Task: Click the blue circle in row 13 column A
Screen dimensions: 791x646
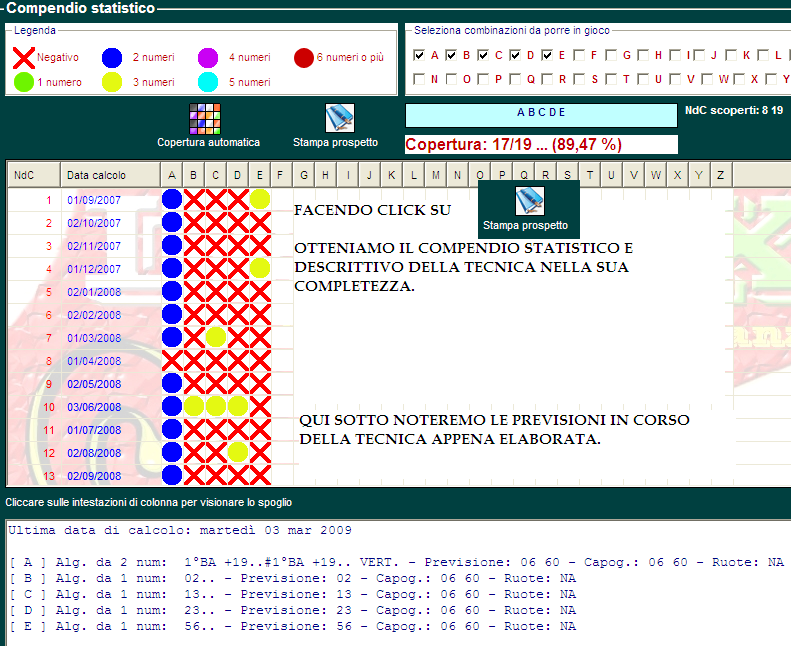Action: point(172,476)
